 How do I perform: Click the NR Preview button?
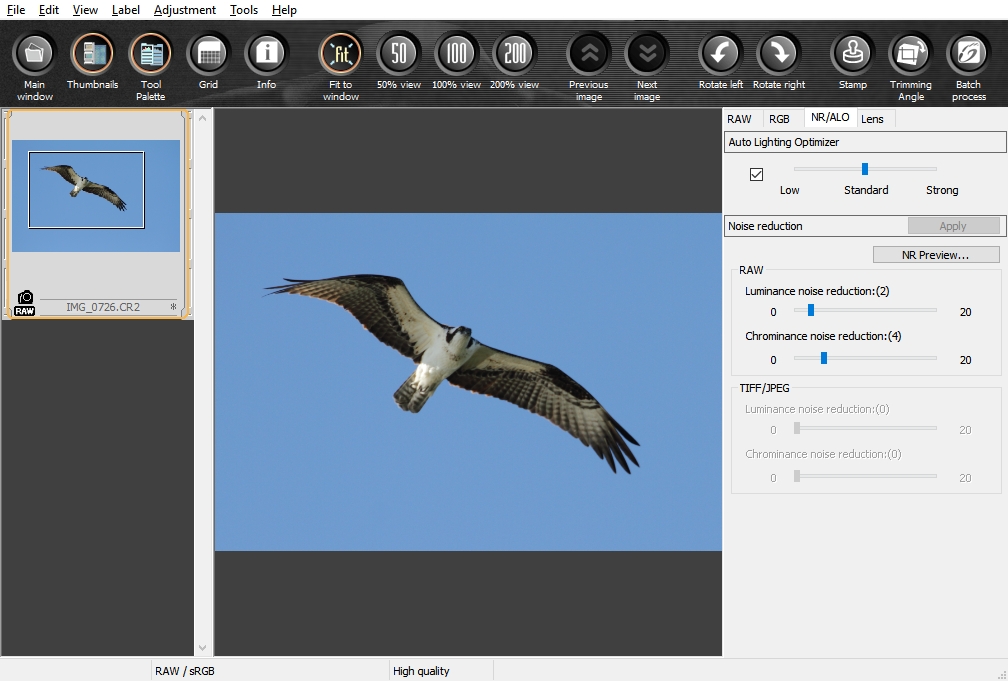pyautogui.click(x=935, y=255)
